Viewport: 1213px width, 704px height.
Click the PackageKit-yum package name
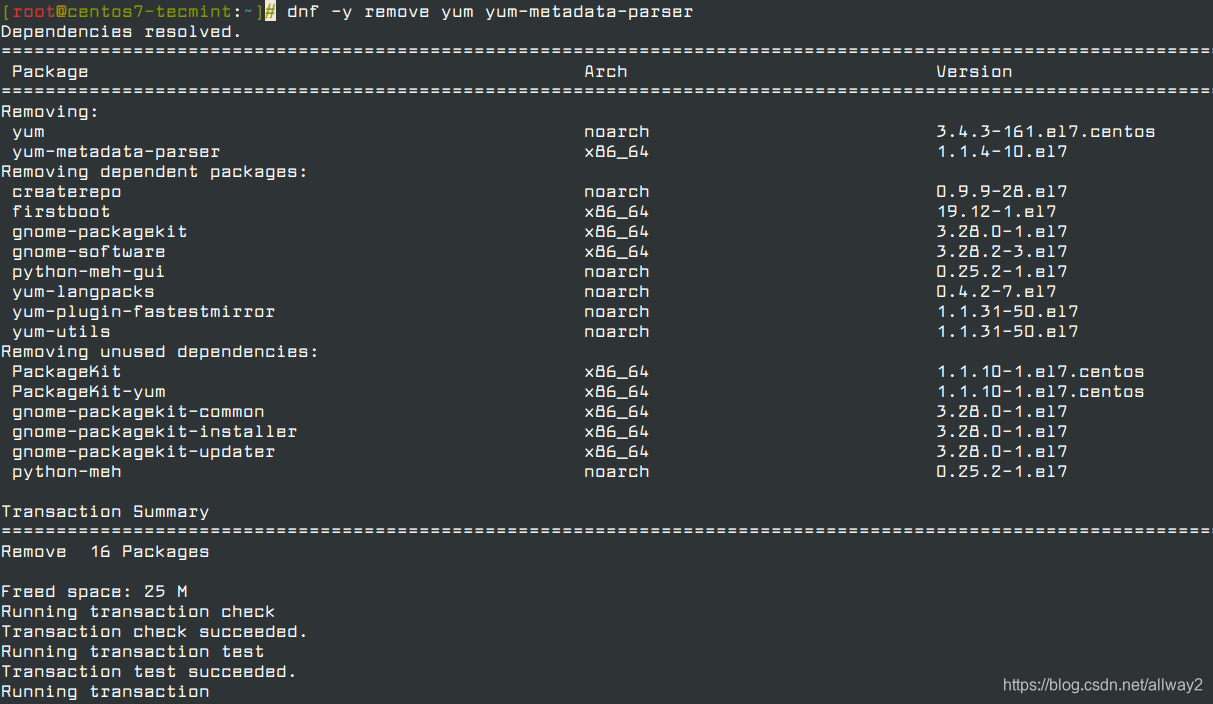(89, 392)
